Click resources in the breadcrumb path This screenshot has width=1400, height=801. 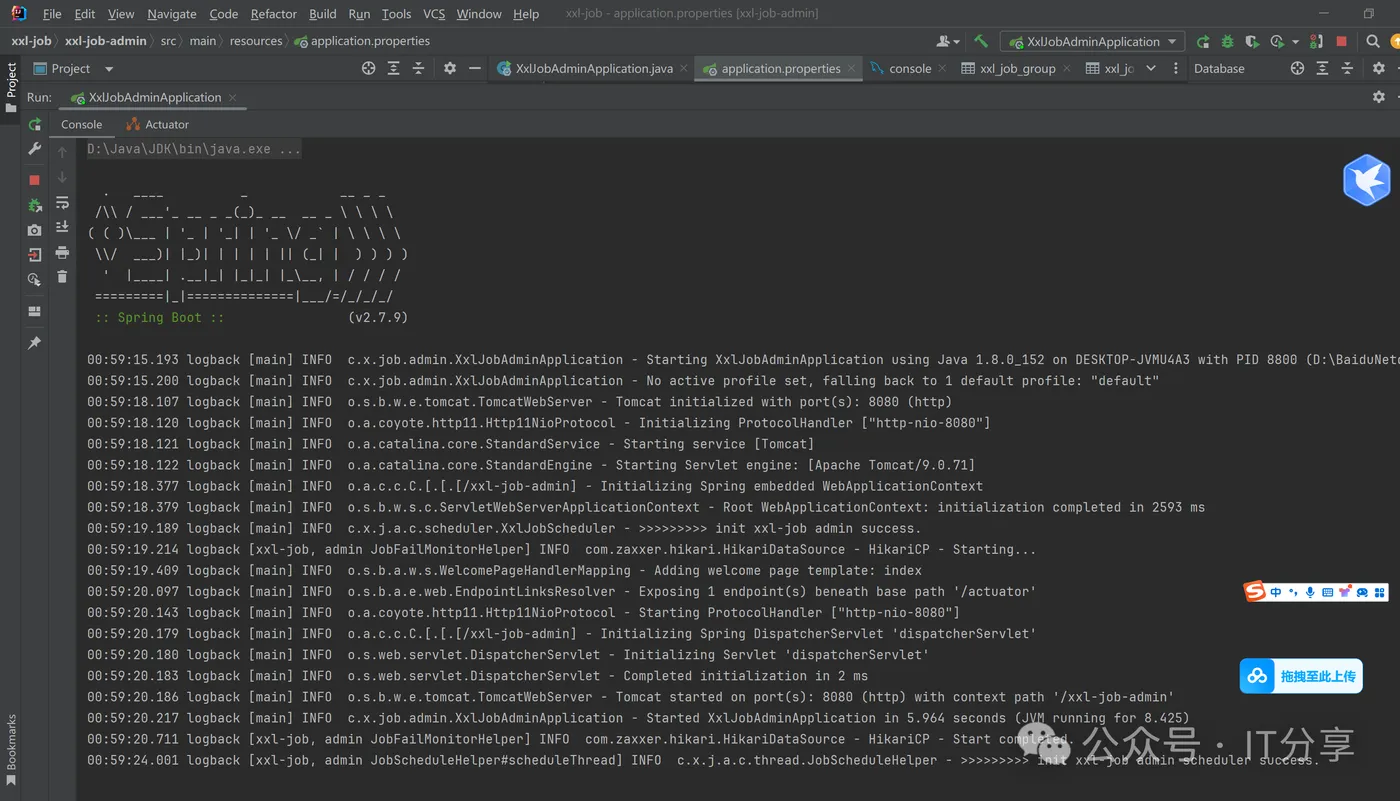pos(256,41)
